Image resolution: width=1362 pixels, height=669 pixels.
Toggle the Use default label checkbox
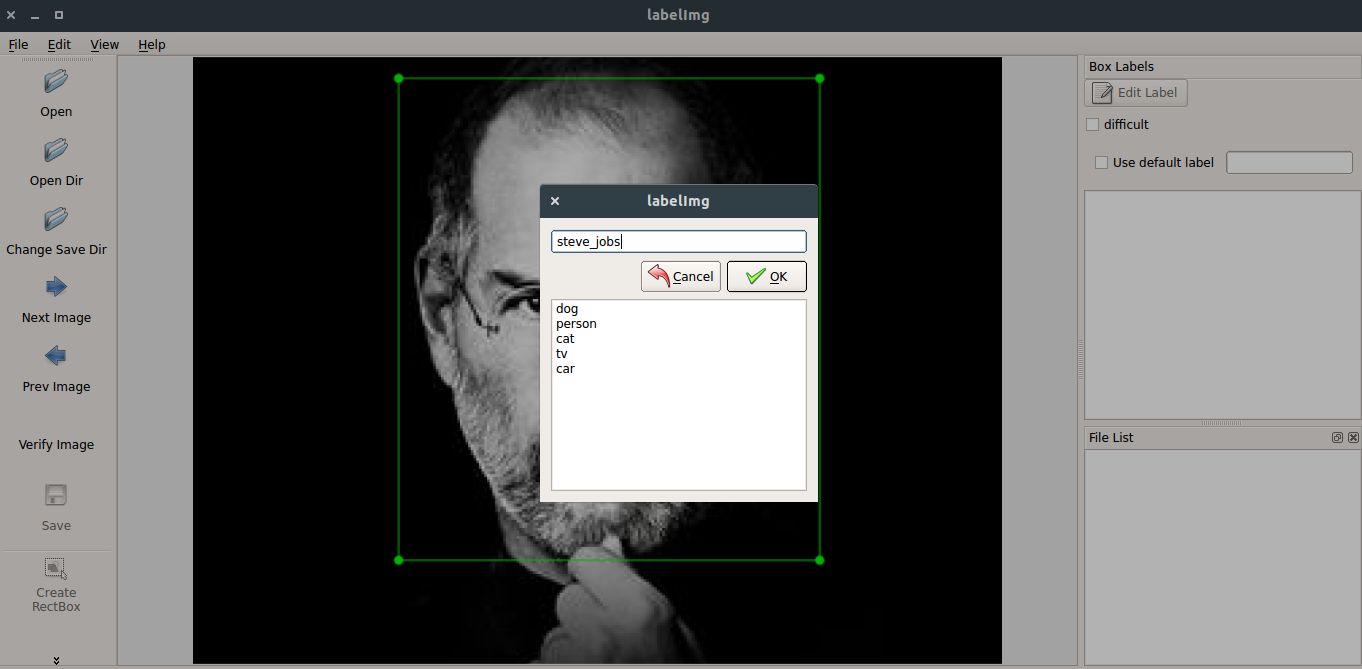pos(1102,163)
